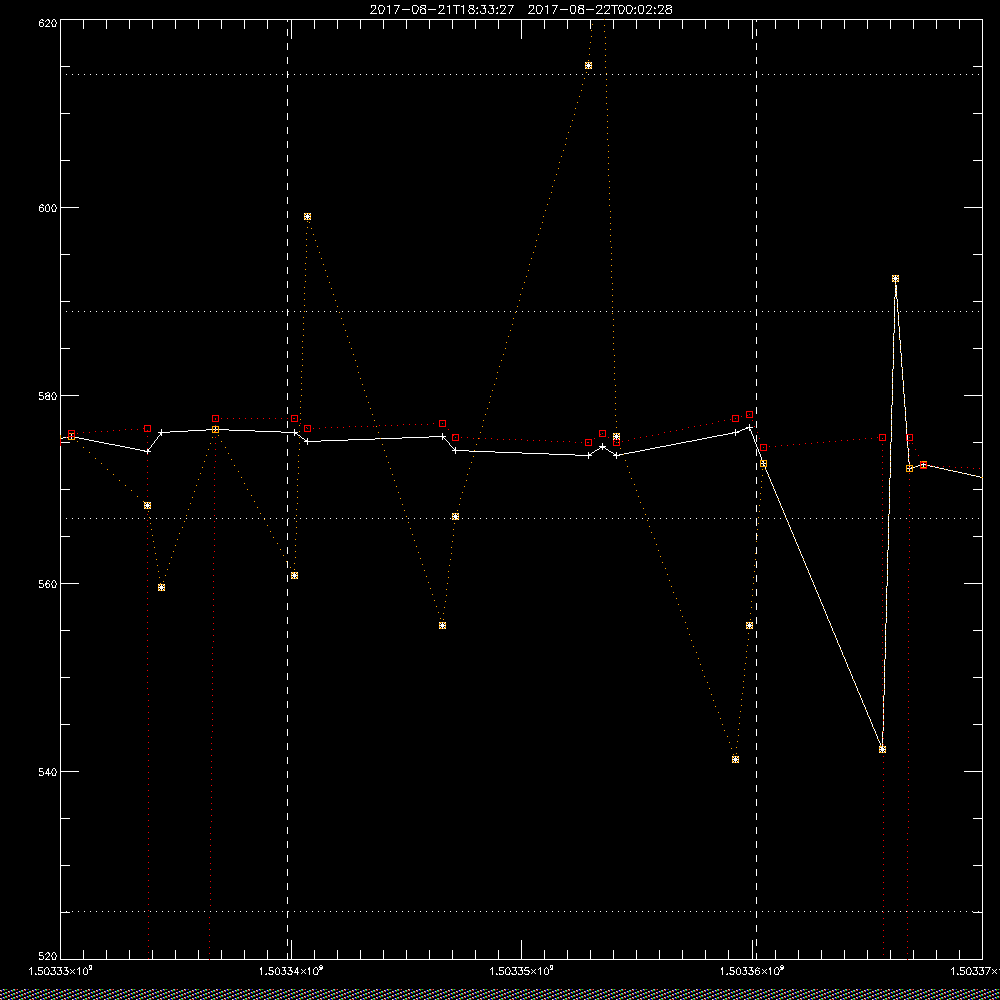Image resolution: width=1000 pixels, height=1000 pixels.
Task: Click the y-axis label 520
Action: pyautogui.click(x=48, y=956)
